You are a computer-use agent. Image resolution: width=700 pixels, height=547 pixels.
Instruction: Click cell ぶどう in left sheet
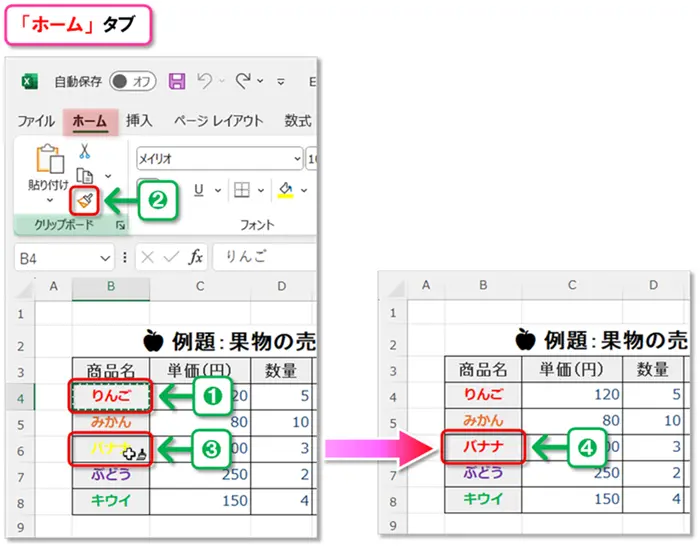111,475
